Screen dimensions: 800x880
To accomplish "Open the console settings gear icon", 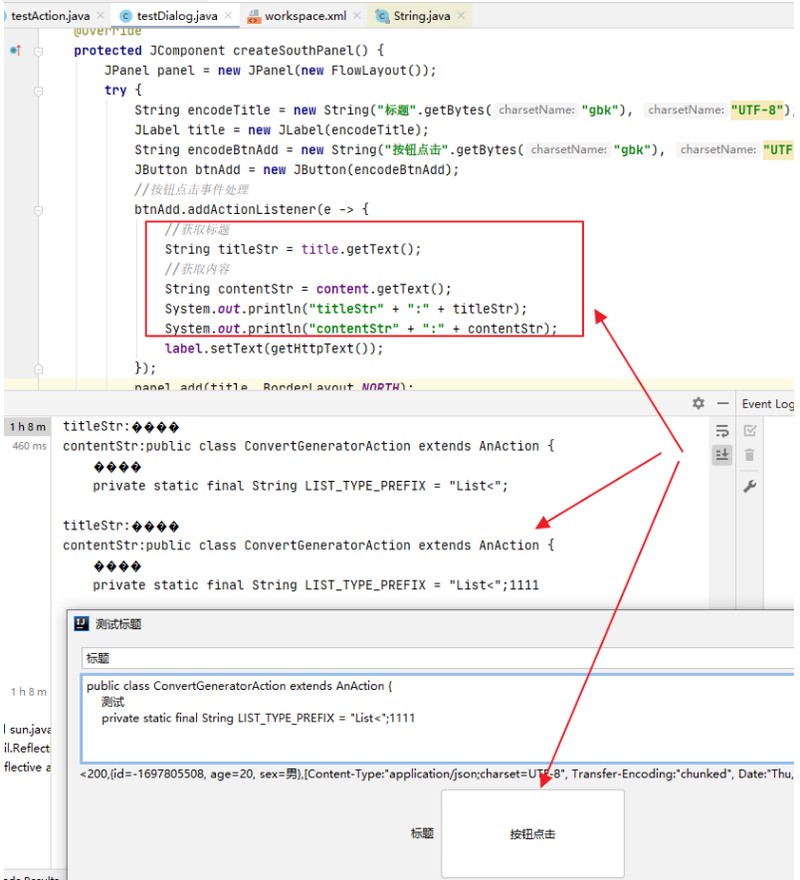I will click(x=698, y=403).
